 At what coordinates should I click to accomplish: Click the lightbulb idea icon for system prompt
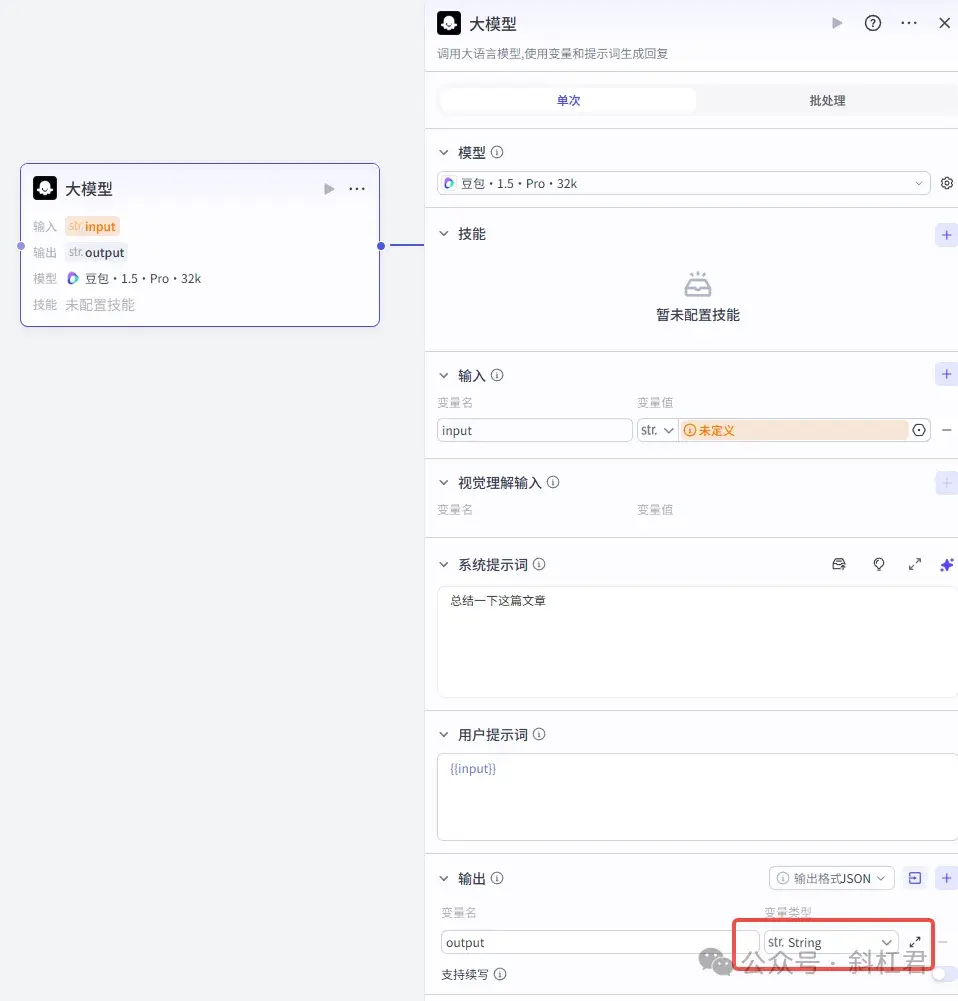879,564
